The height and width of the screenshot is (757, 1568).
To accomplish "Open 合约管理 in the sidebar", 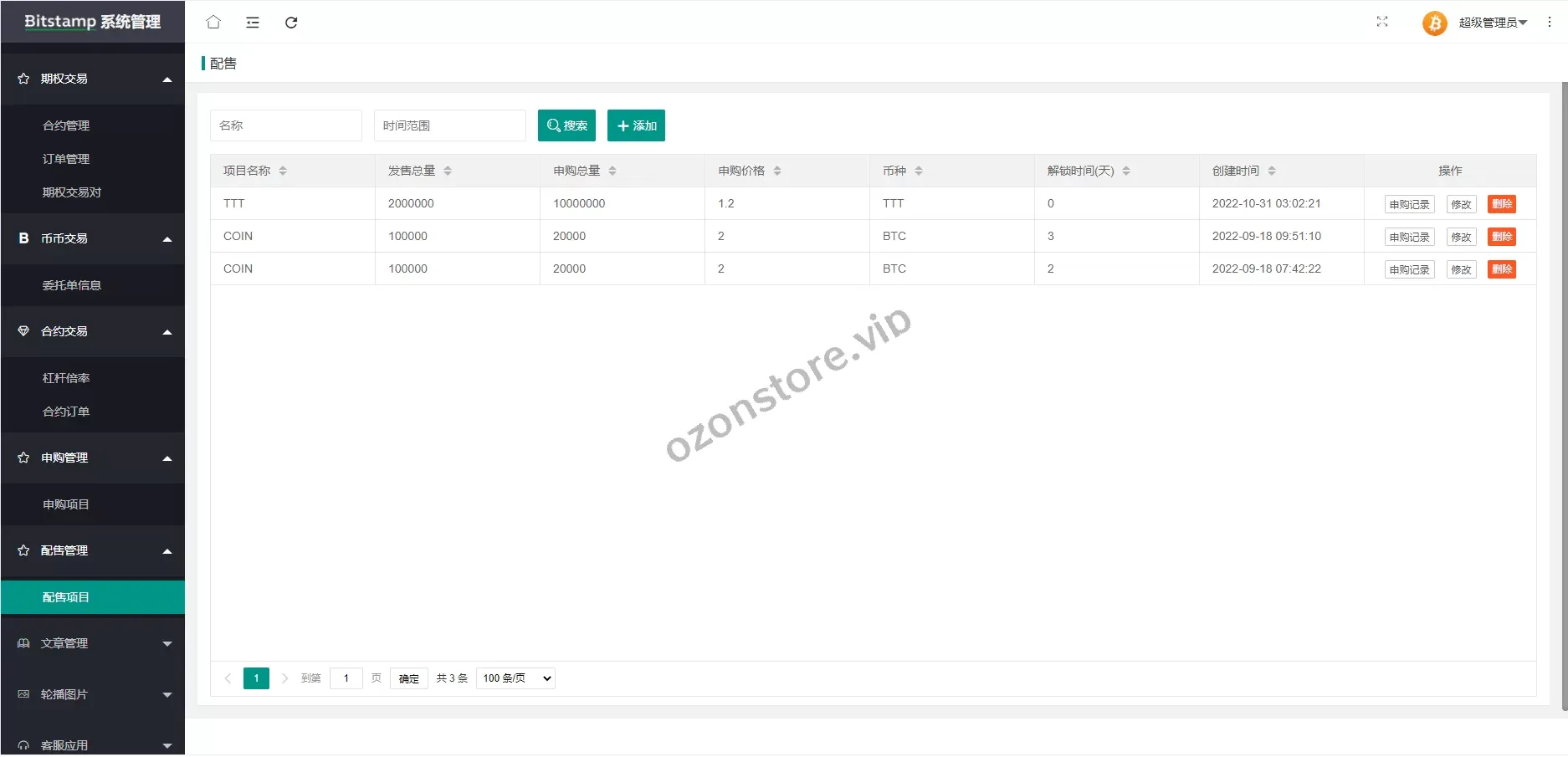I will tap(66, 125).
